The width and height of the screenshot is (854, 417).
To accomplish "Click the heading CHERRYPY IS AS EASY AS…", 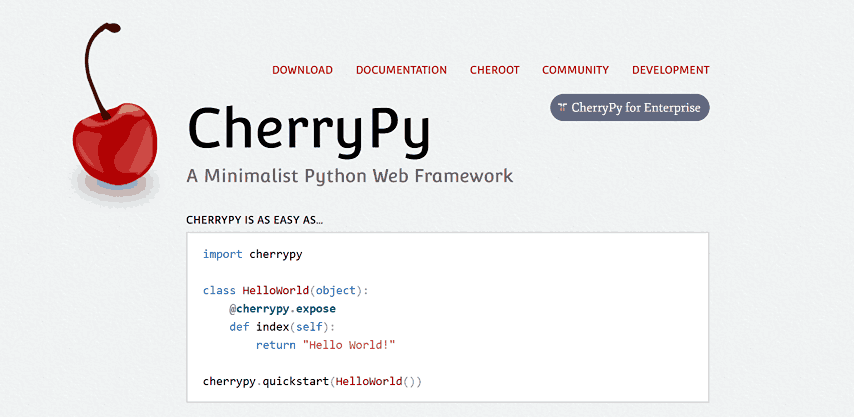I will pos(254,220).
